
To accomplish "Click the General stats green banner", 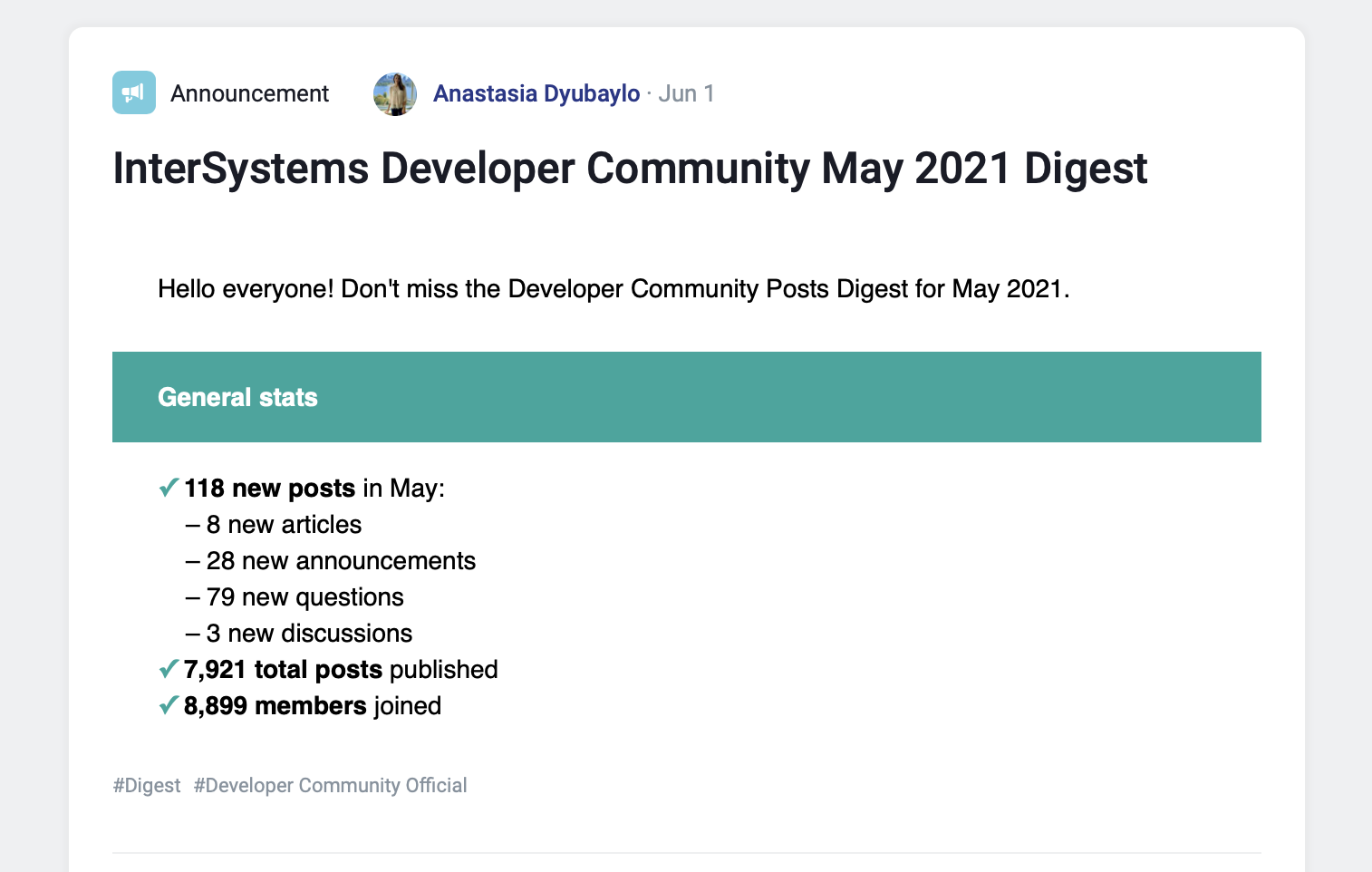I will (x=686, y=397).
